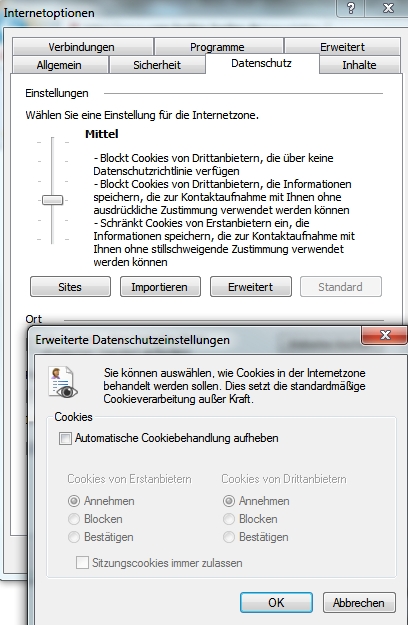
Task: Select Annehmen for Erstanbieter cookies
Action: coord(74,501)
